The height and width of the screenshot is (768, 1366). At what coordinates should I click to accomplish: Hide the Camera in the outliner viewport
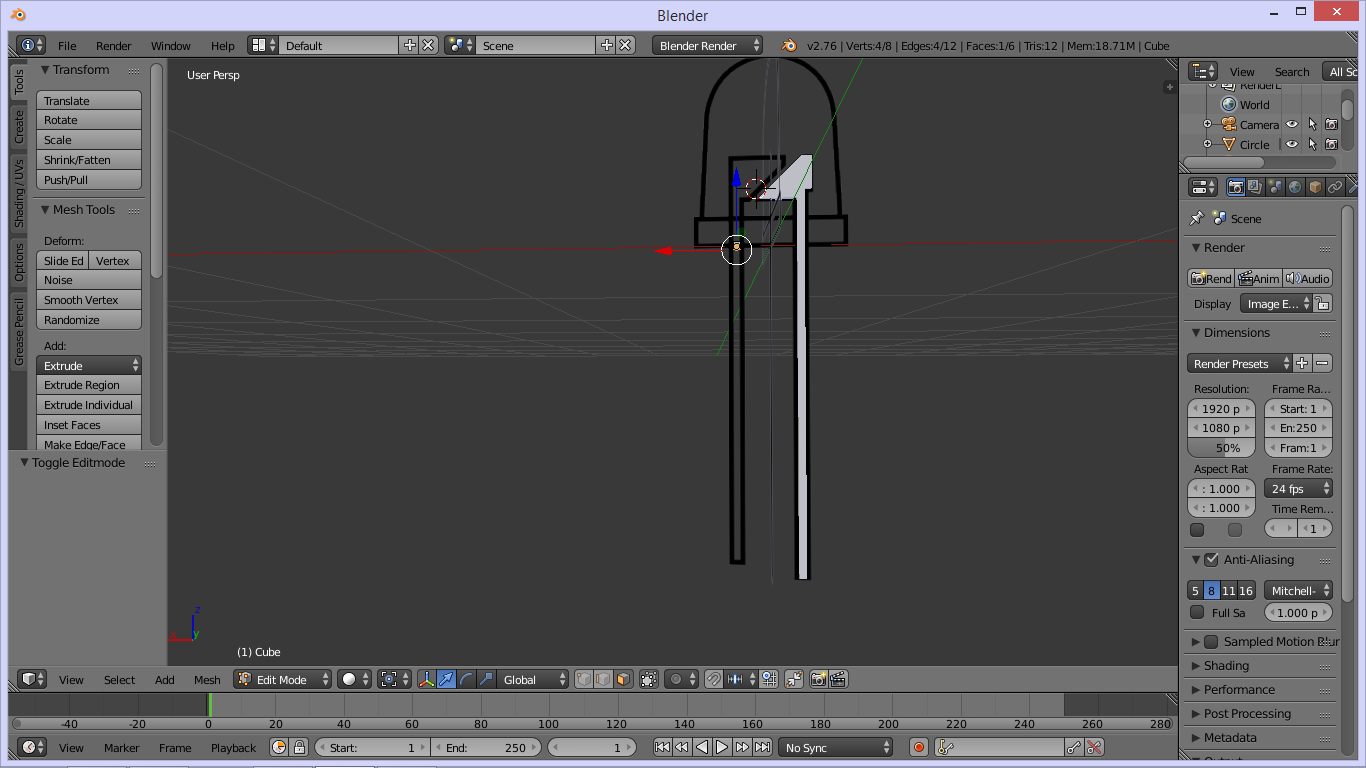point(1292,124)
